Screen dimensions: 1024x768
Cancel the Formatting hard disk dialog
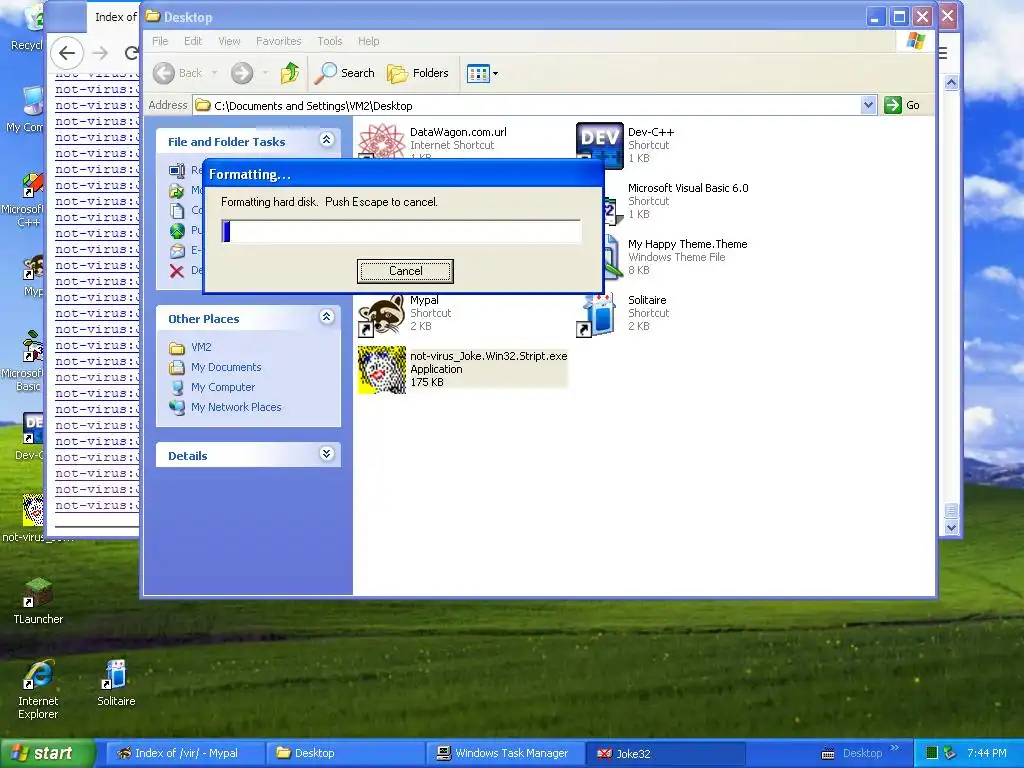[x=405, y=271]
